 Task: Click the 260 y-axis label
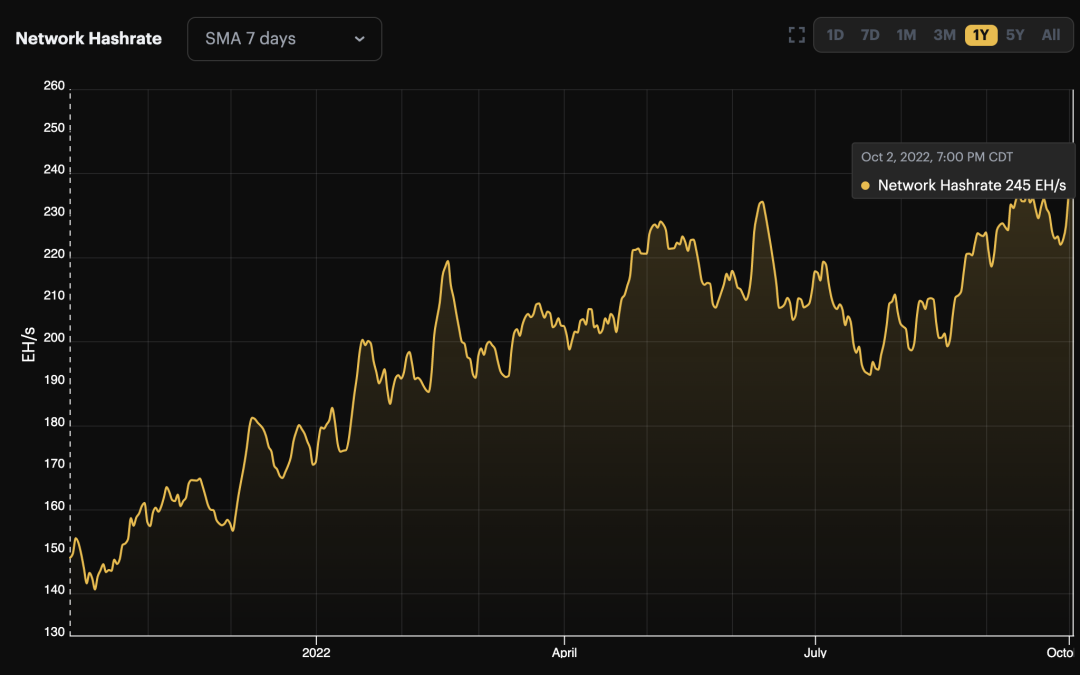pos(54,86)
